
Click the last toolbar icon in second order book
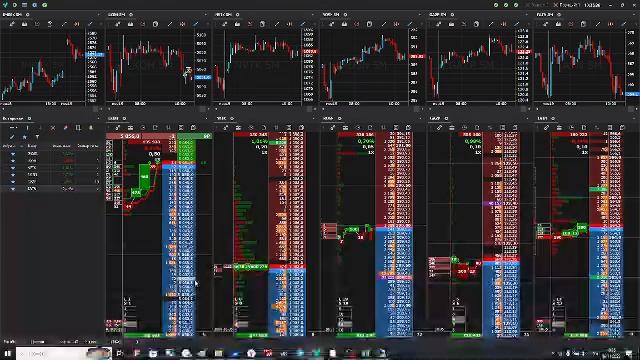pyautogui.click(x=301, y=128)
